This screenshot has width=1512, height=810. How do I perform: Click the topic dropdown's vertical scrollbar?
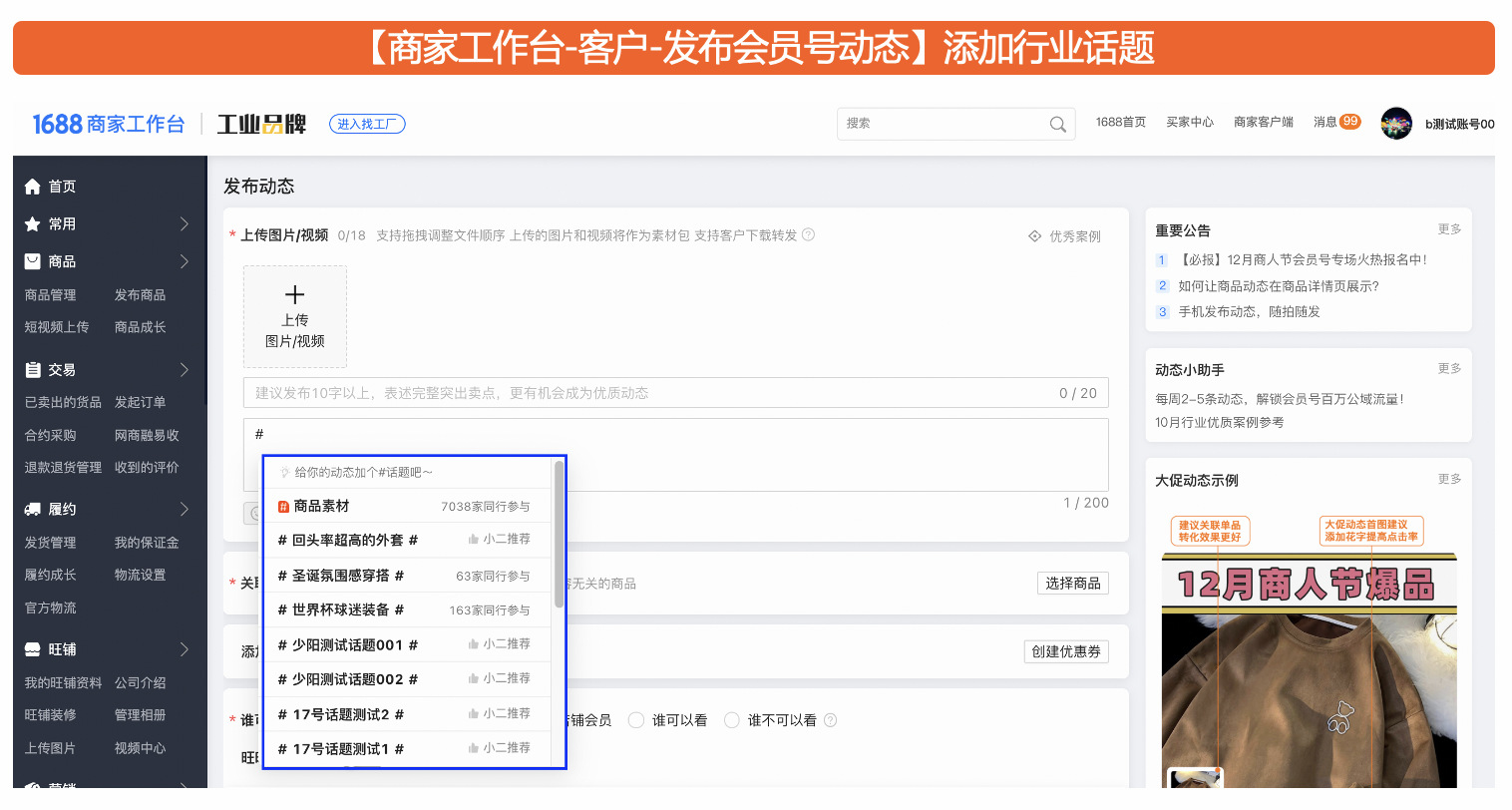(560, 534)
